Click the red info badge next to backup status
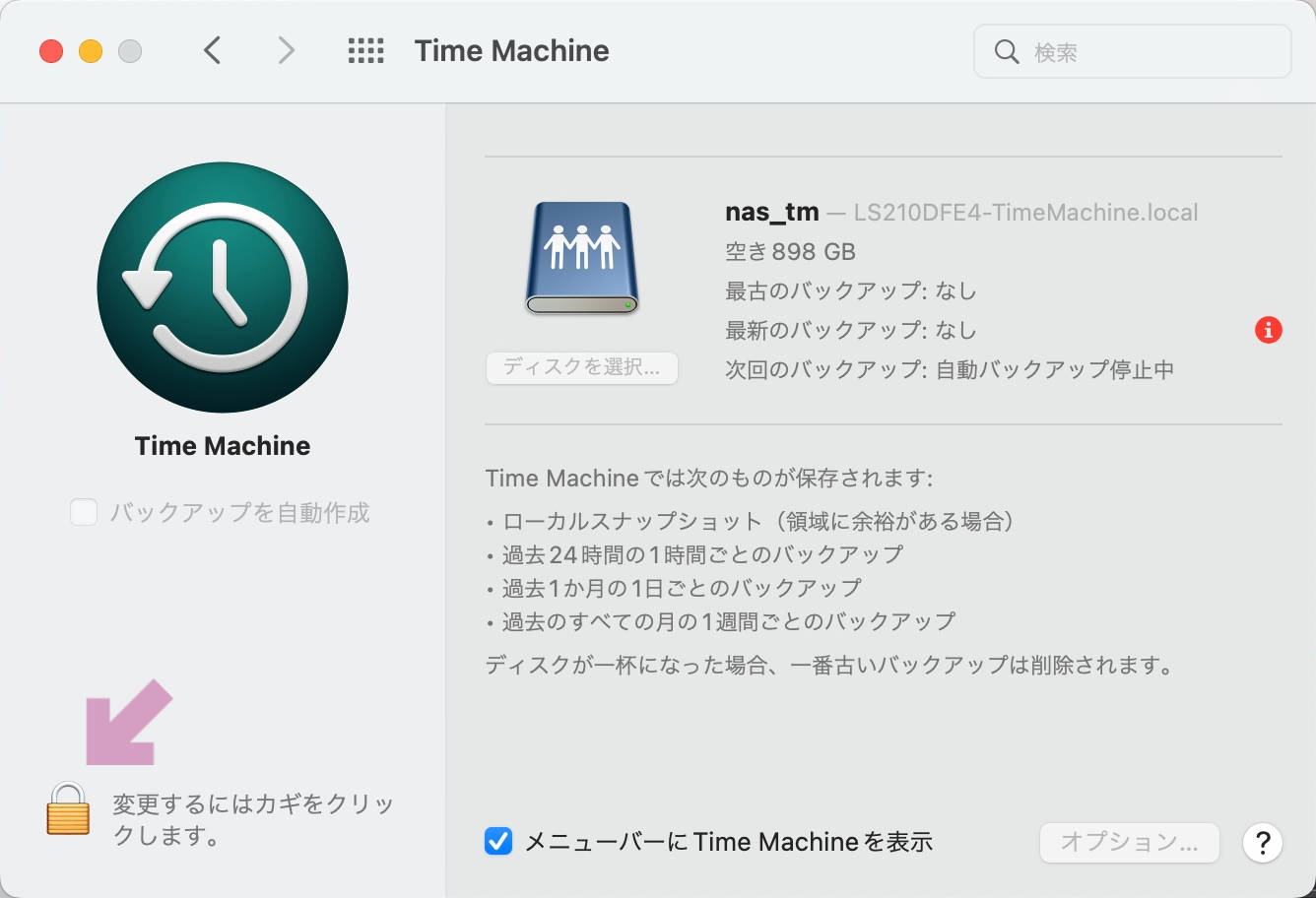The width and height of the screenshot is (1316, 898). 1269,330
